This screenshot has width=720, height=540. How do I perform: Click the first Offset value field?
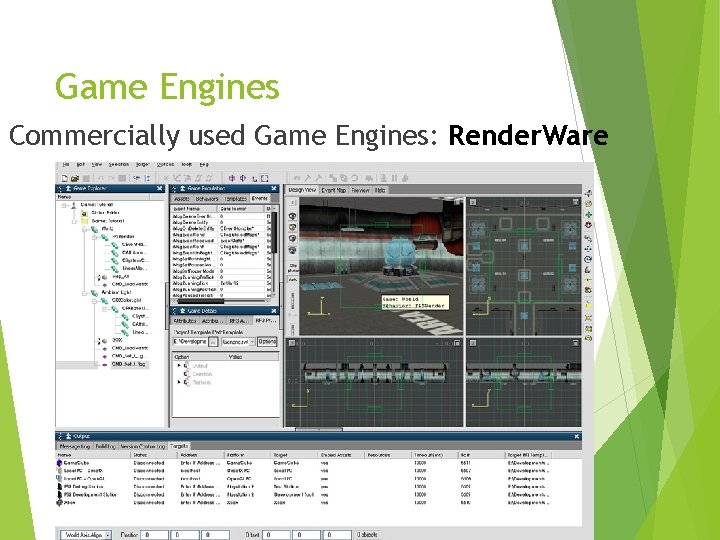pyautogui.click(x=277, y=535)
